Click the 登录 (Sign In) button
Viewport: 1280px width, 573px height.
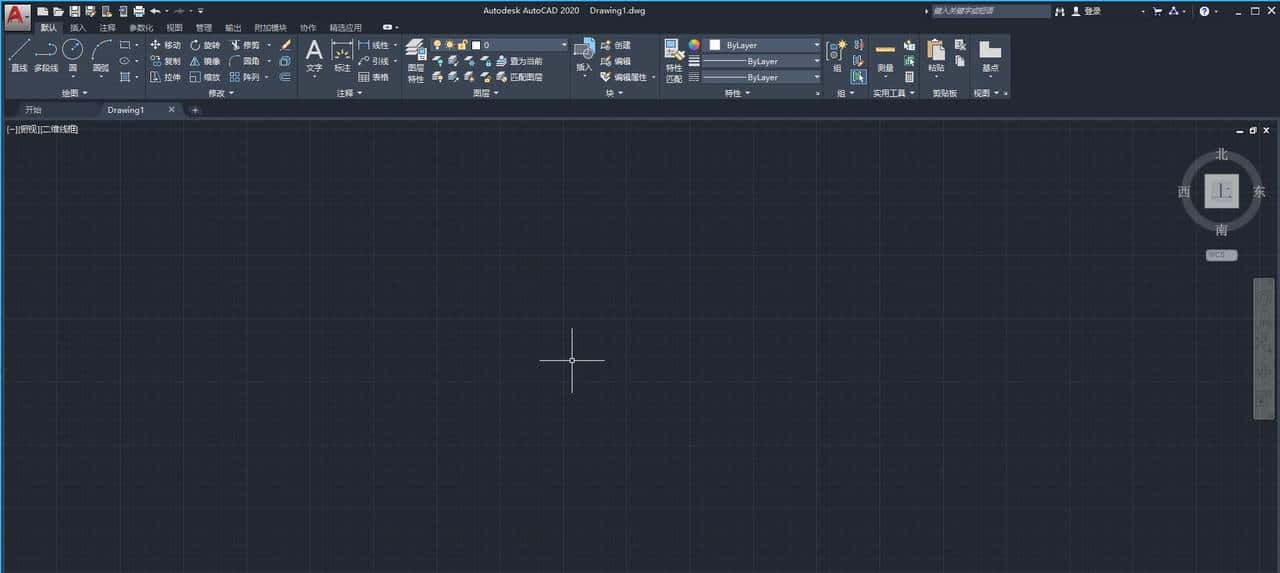pyautogui.click(x=1086, y=11)
